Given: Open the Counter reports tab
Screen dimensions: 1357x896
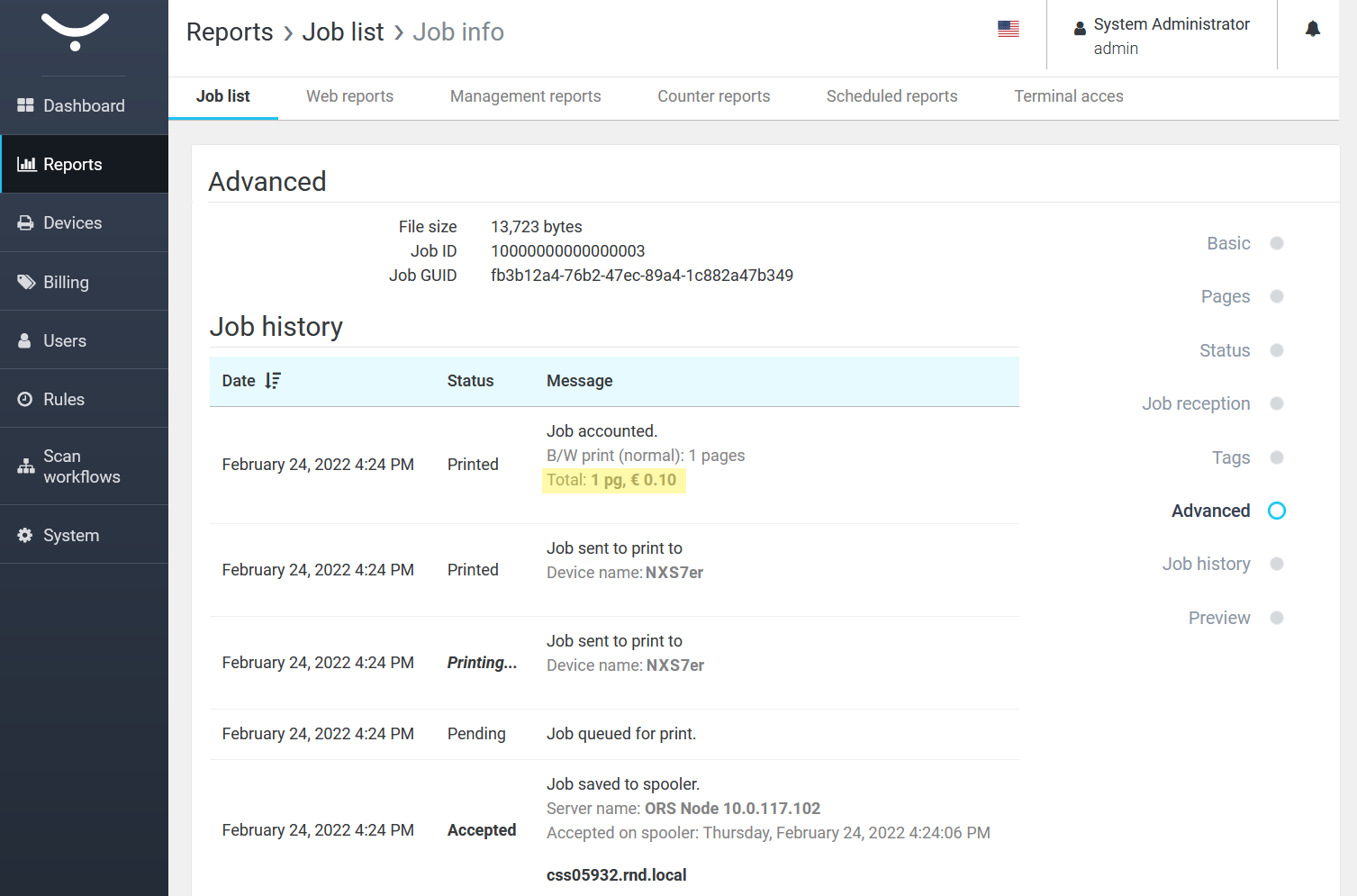Looking at the screenshot, I should tap(713, 96).
